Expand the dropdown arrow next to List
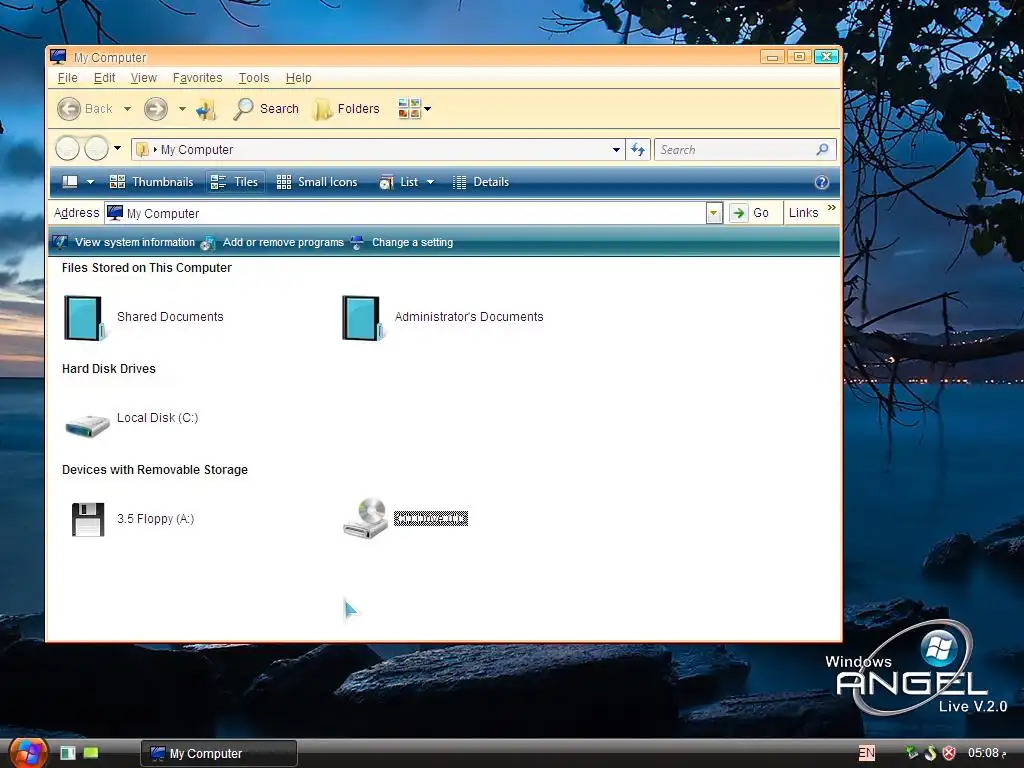This screenshot has width=1024, height=768. click(430, 182)
